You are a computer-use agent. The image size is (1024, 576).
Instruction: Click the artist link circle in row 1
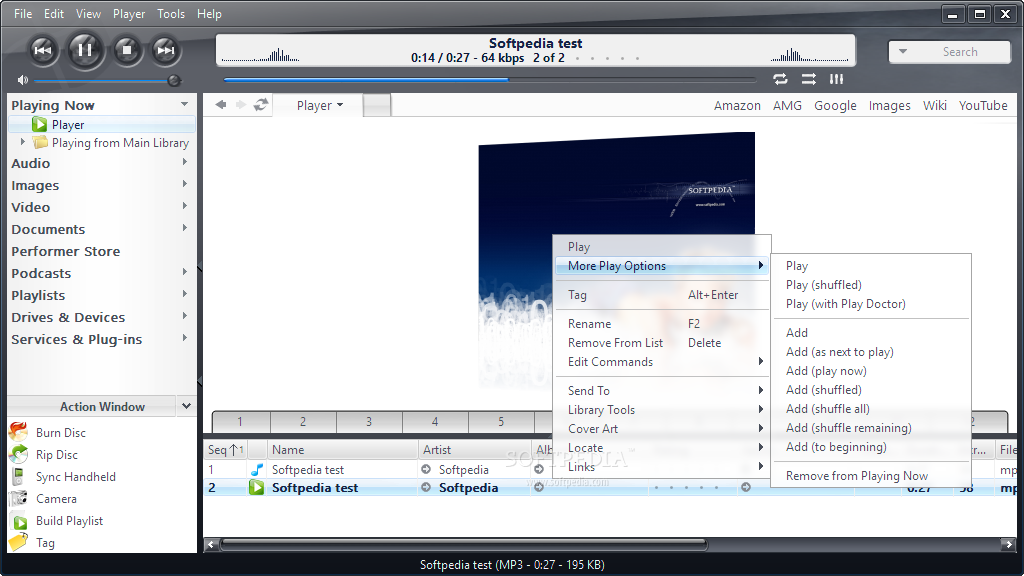tap(426, 469)
